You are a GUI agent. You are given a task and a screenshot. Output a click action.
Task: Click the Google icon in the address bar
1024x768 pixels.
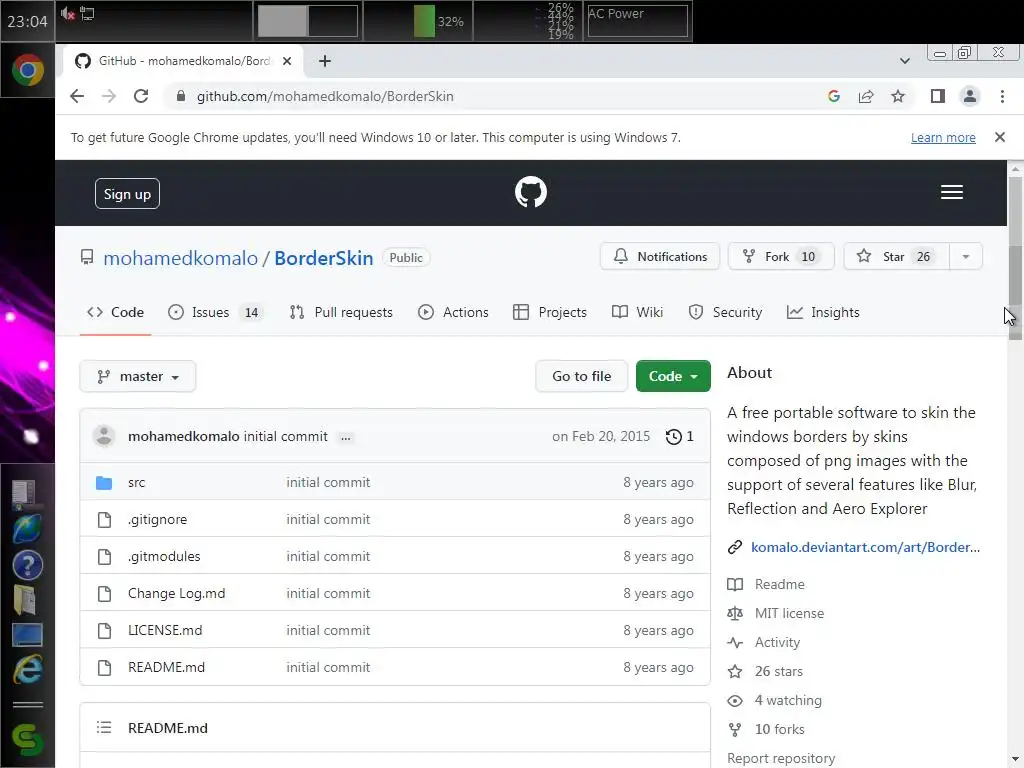tap(833, 97)
